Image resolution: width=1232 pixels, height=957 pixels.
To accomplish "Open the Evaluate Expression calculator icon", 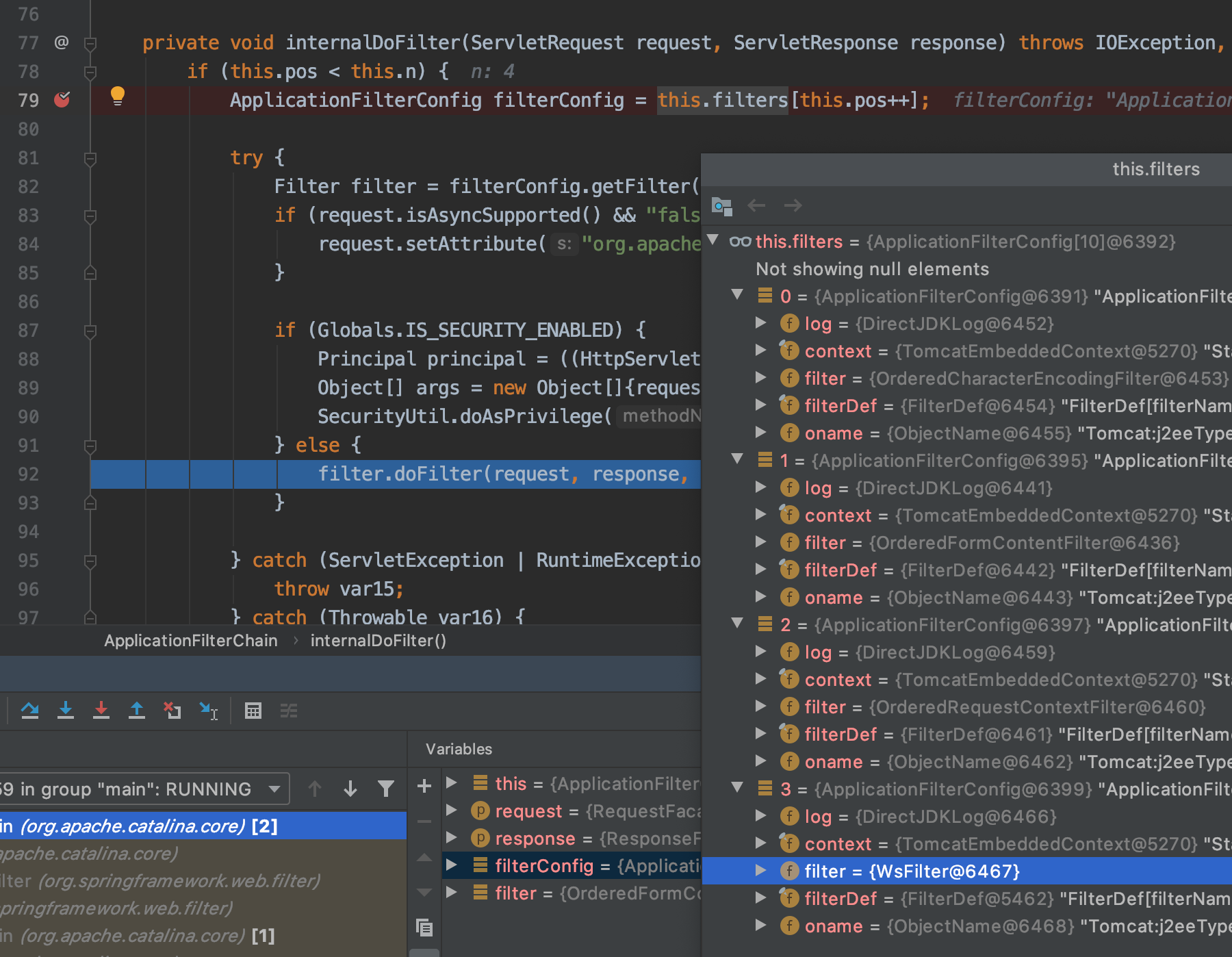I will [x=253, y=711].
